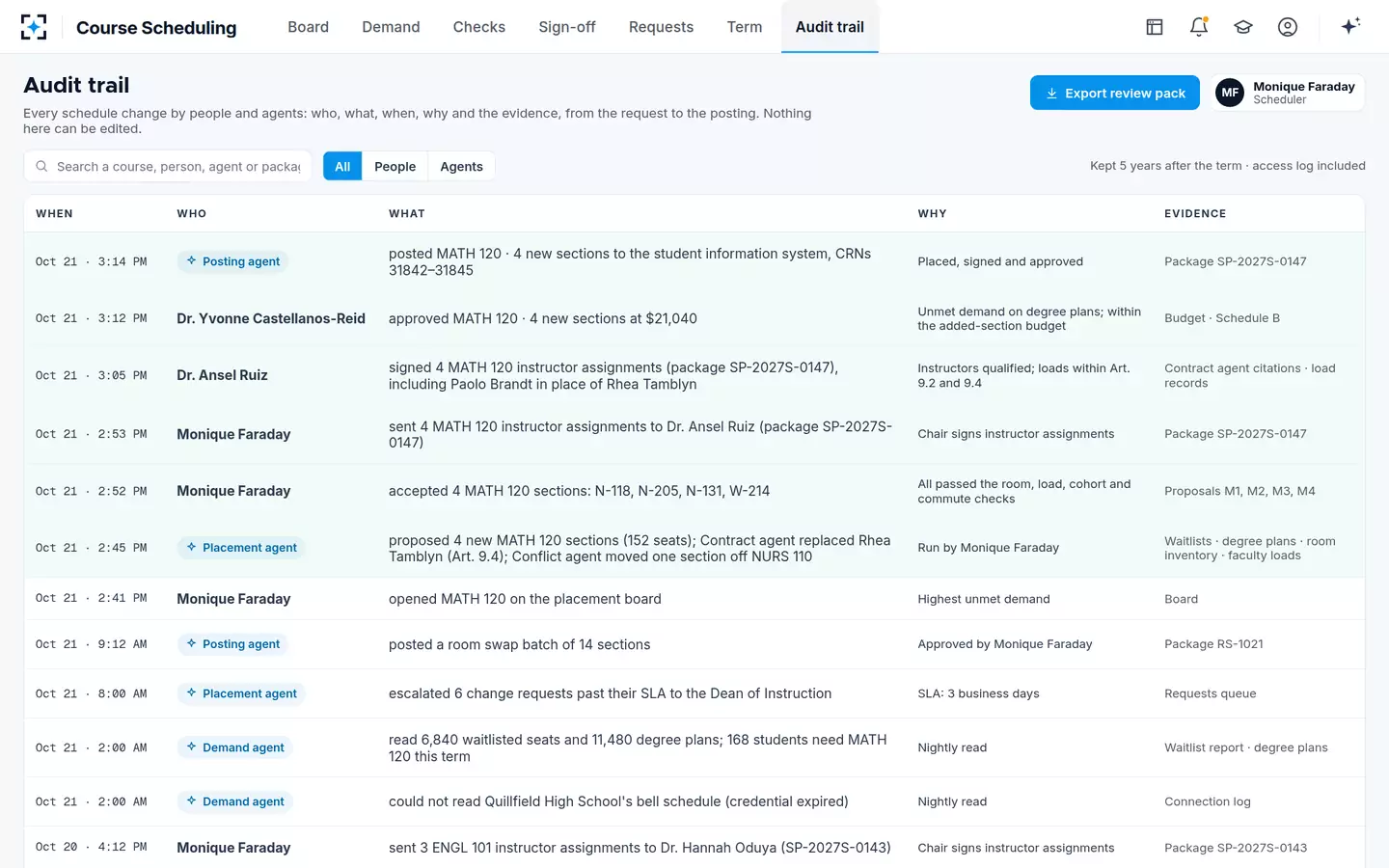
Task: Focus the course, person, agent search field
Action: click(x=168, y=166)
